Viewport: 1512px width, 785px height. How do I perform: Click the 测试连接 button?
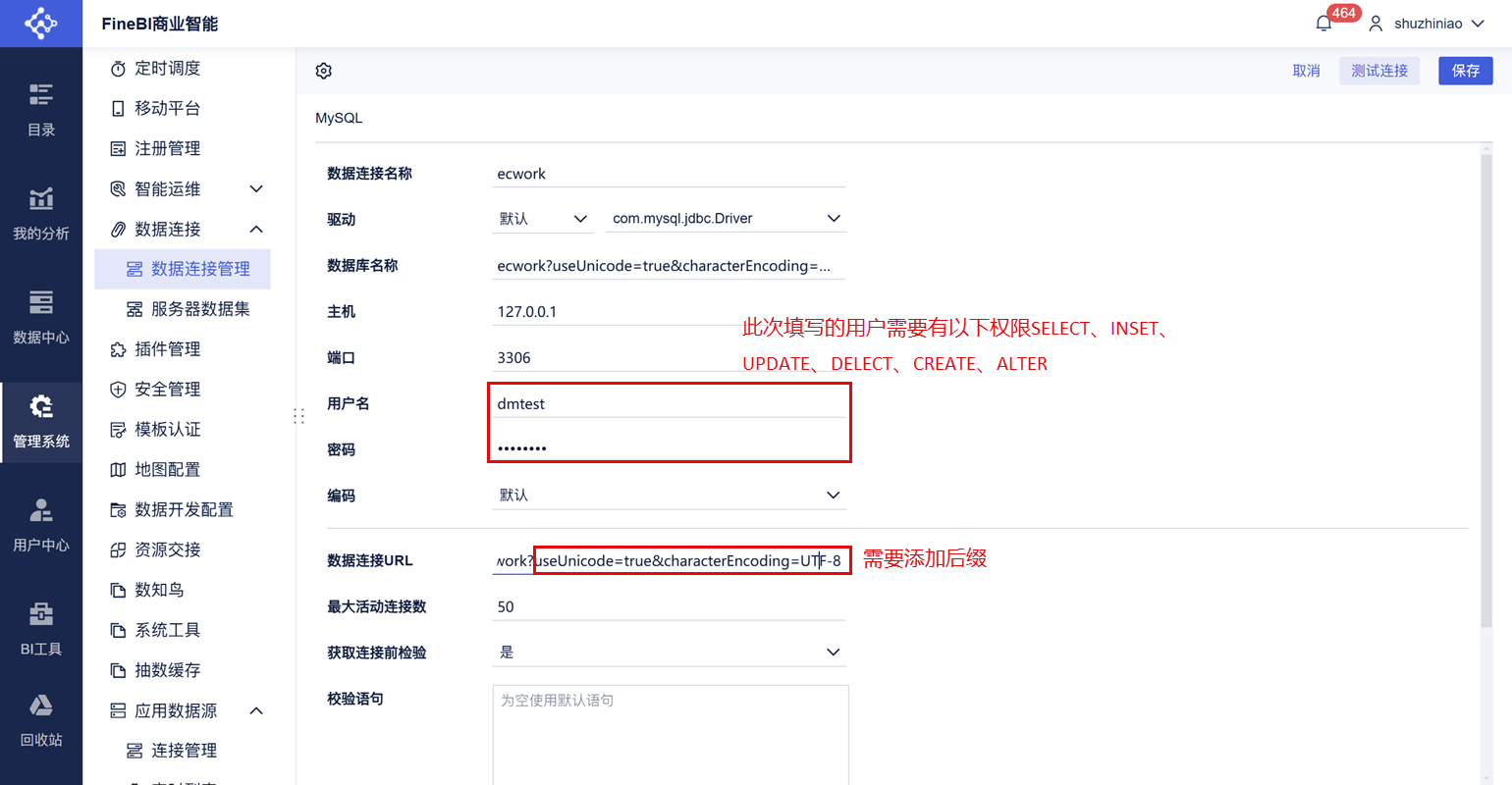point(1379,71)
